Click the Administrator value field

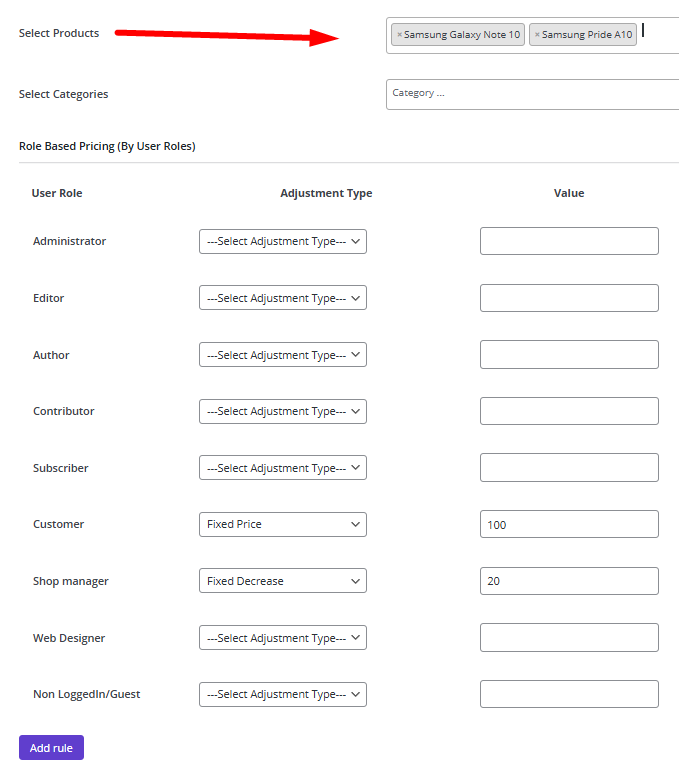tap(569, 241)
